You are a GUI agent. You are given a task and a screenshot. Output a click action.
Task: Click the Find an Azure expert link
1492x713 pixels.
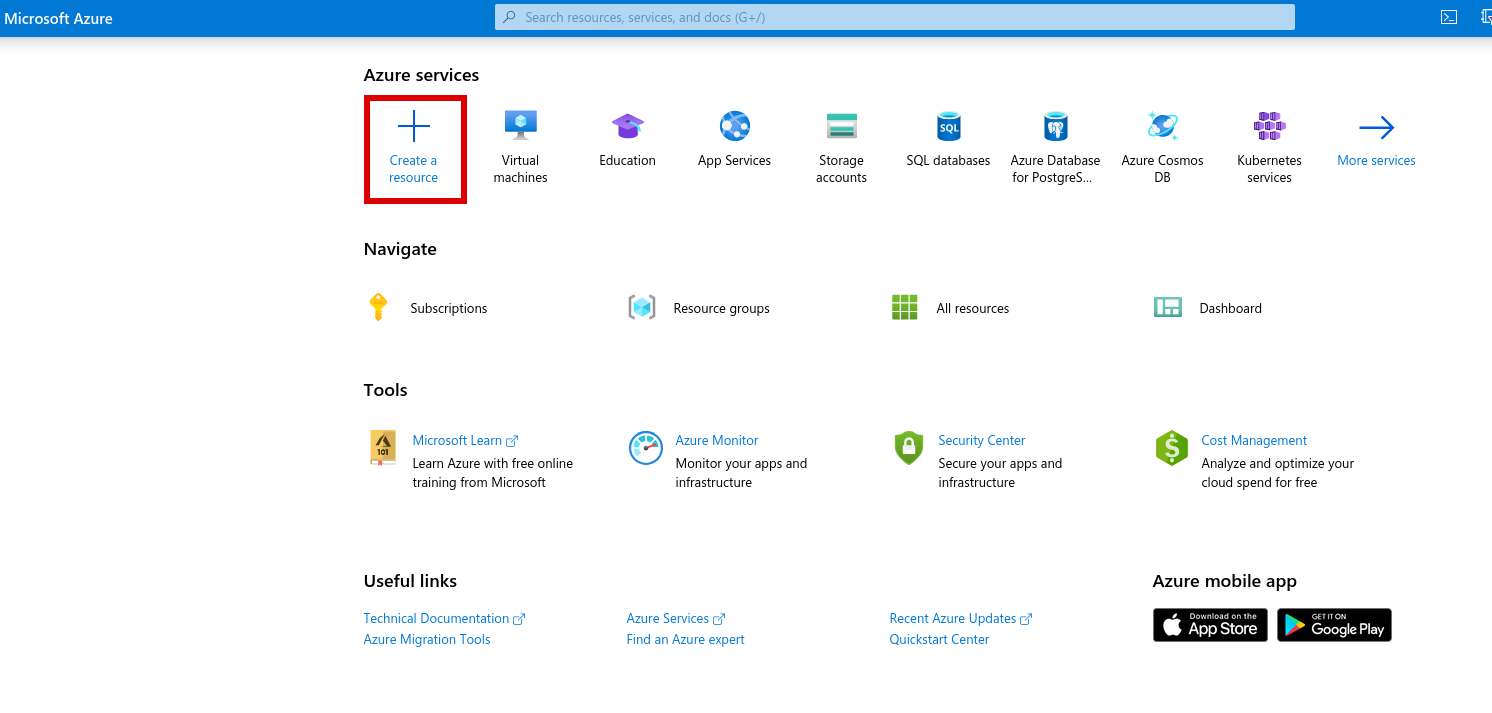[x=686, y=640]
